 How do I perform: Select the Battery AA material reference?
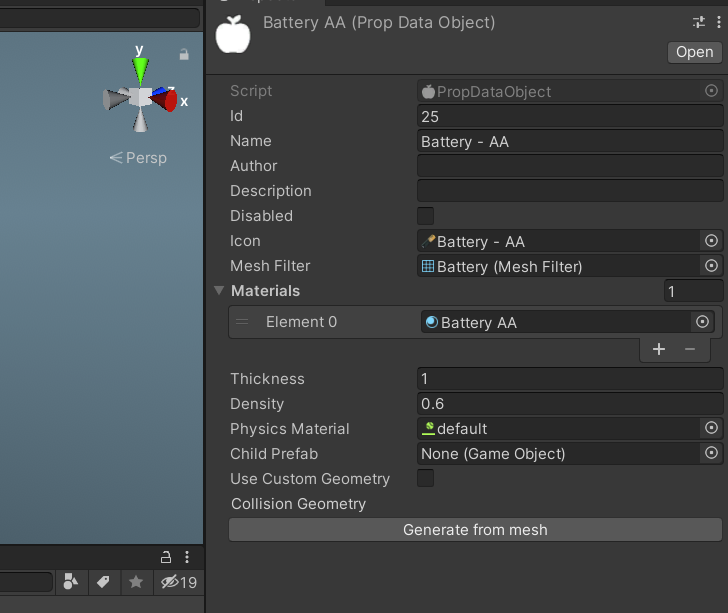pyautogui.click(x=555, y=322)
